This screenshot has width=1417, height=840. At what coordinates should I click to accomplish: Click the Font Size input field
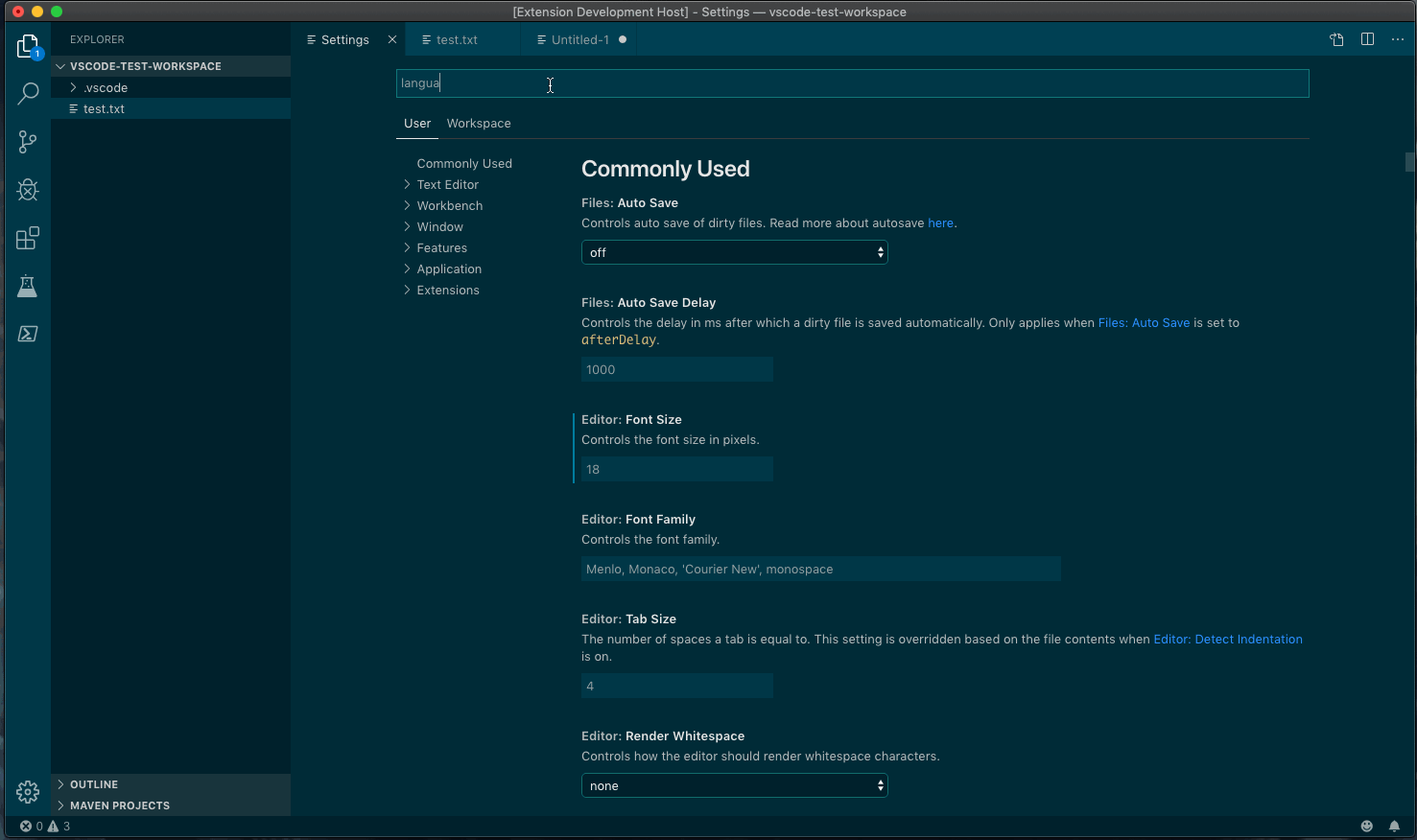(677, 469)
